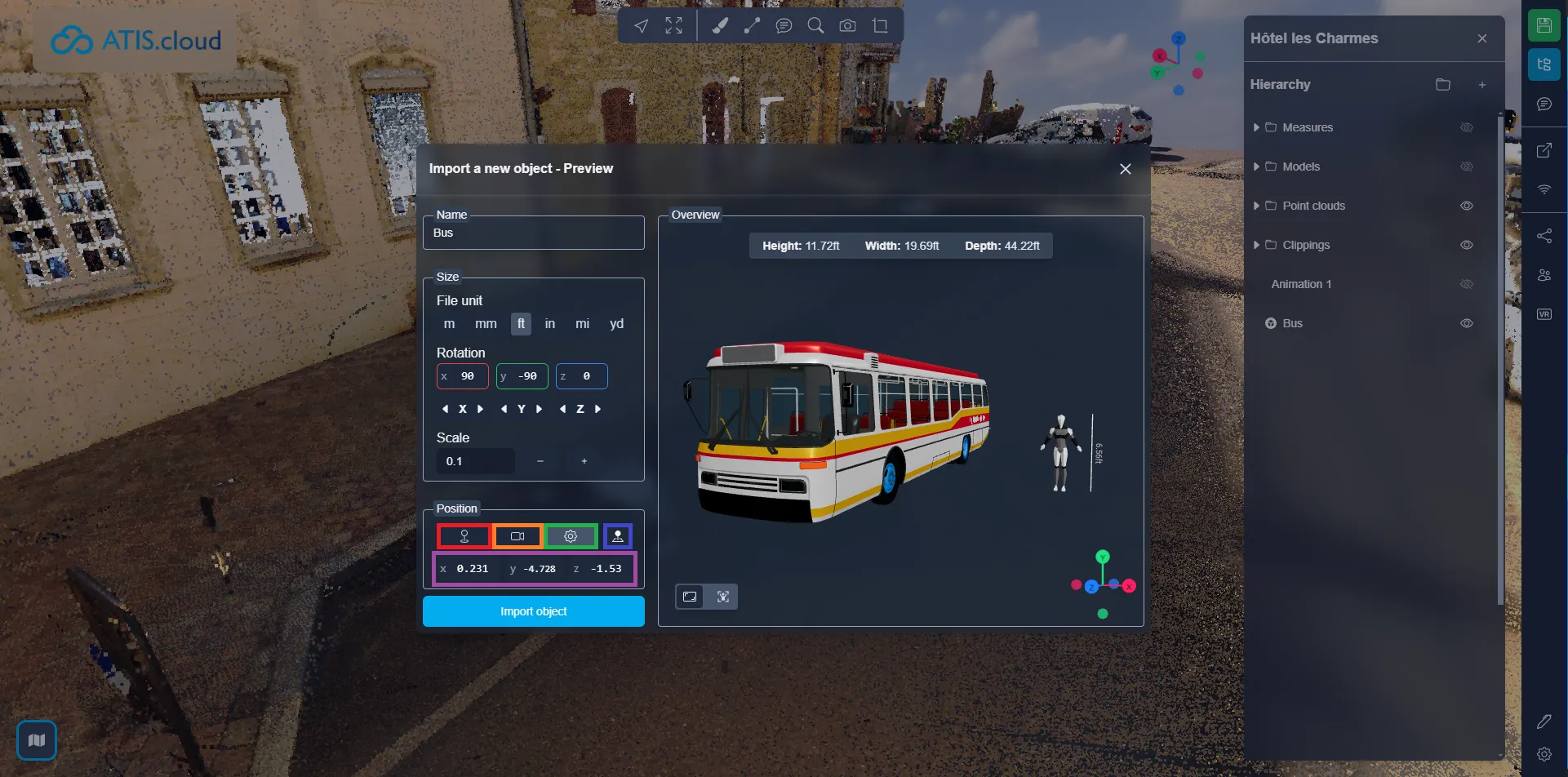The image size is (1568, 777).
Task: Activate the measurement line tool
Action: tap(752, 25)
